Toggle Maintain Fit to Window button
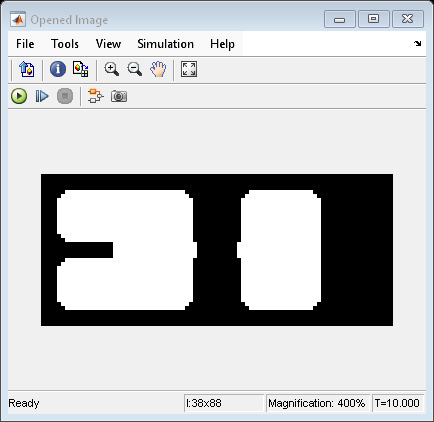 [x=189, y=69]
